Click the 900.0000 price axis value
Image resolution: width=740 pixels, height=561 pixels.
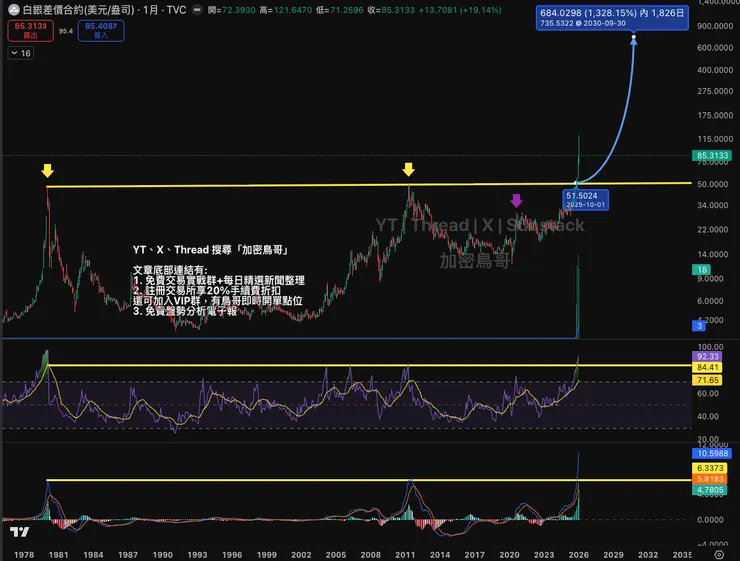click(715, 26)
